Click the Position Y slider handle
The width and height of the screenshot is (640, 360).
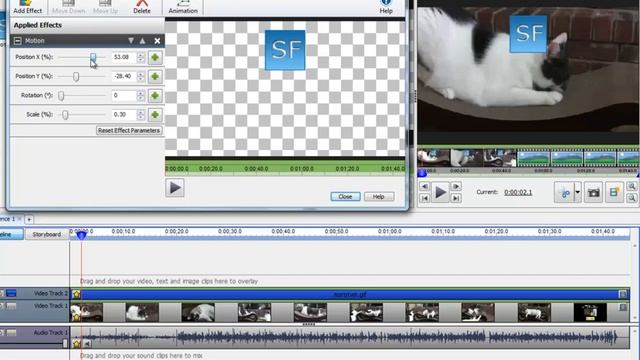point(76,76)
